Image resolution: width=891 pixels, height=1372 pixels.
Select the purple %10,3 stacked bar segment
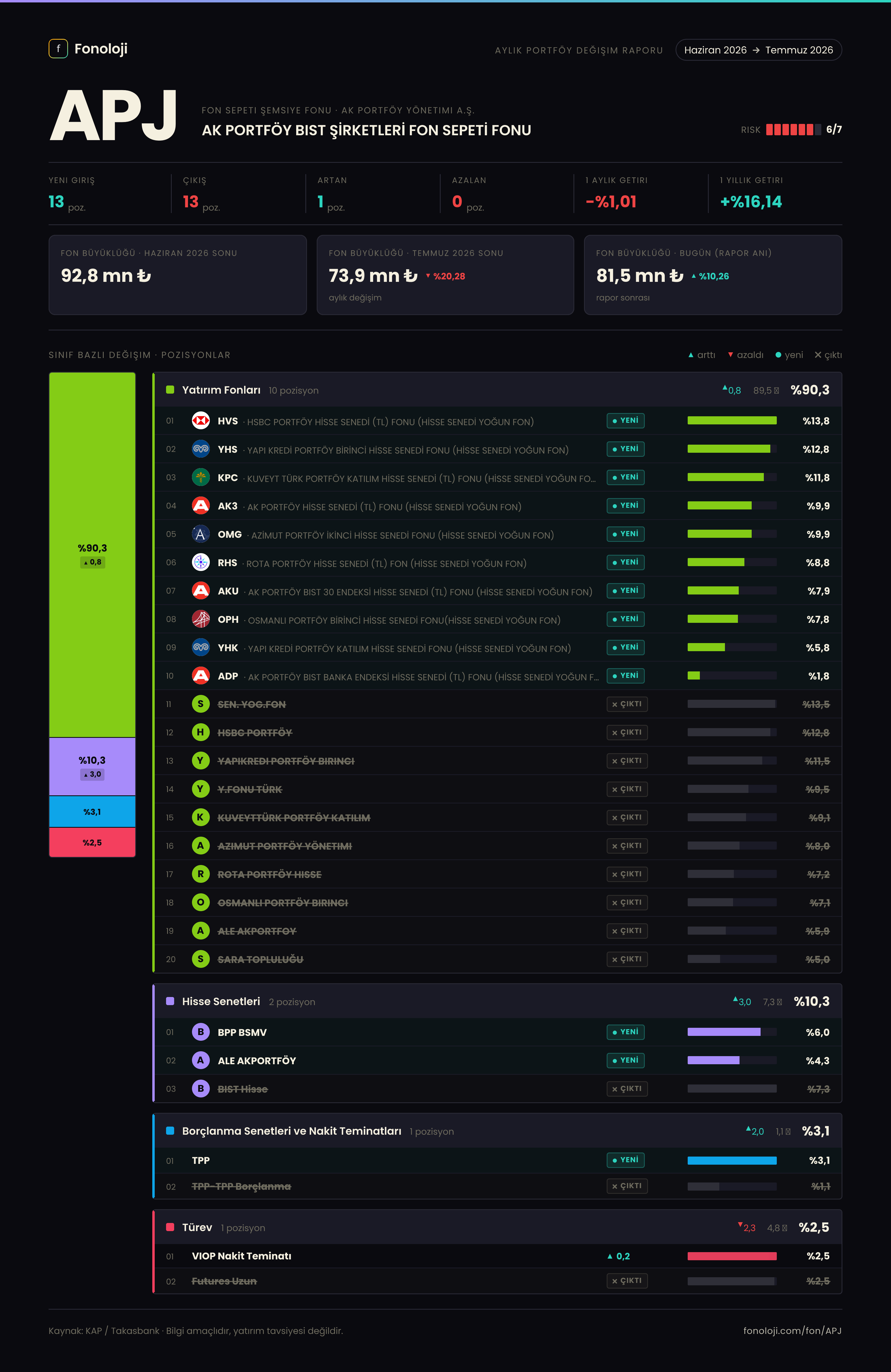click(x=92, y=767)
